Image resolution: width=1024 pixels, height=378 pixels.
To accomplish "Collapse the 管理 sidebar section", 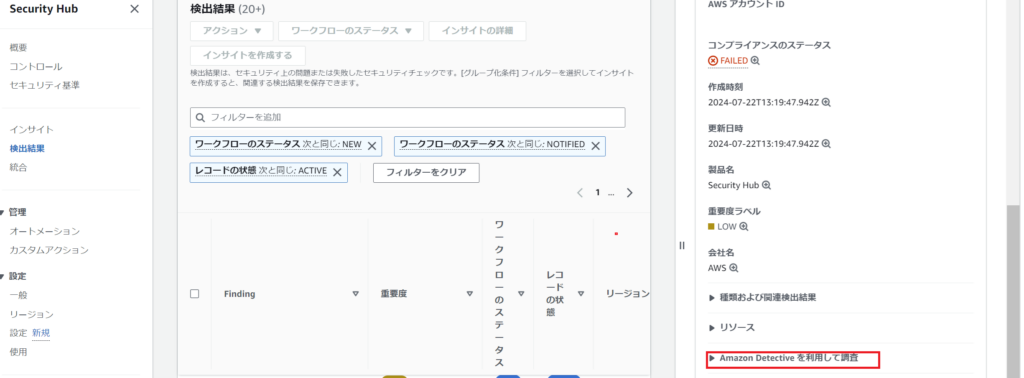I will tap(3, 213).
